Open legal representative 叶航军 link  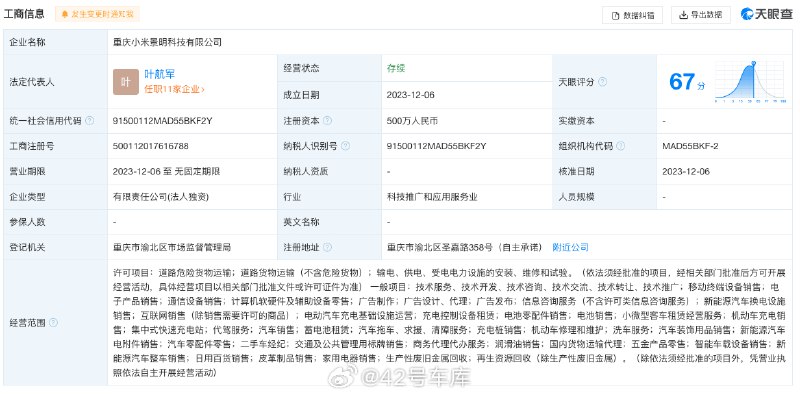click(160, 75)
